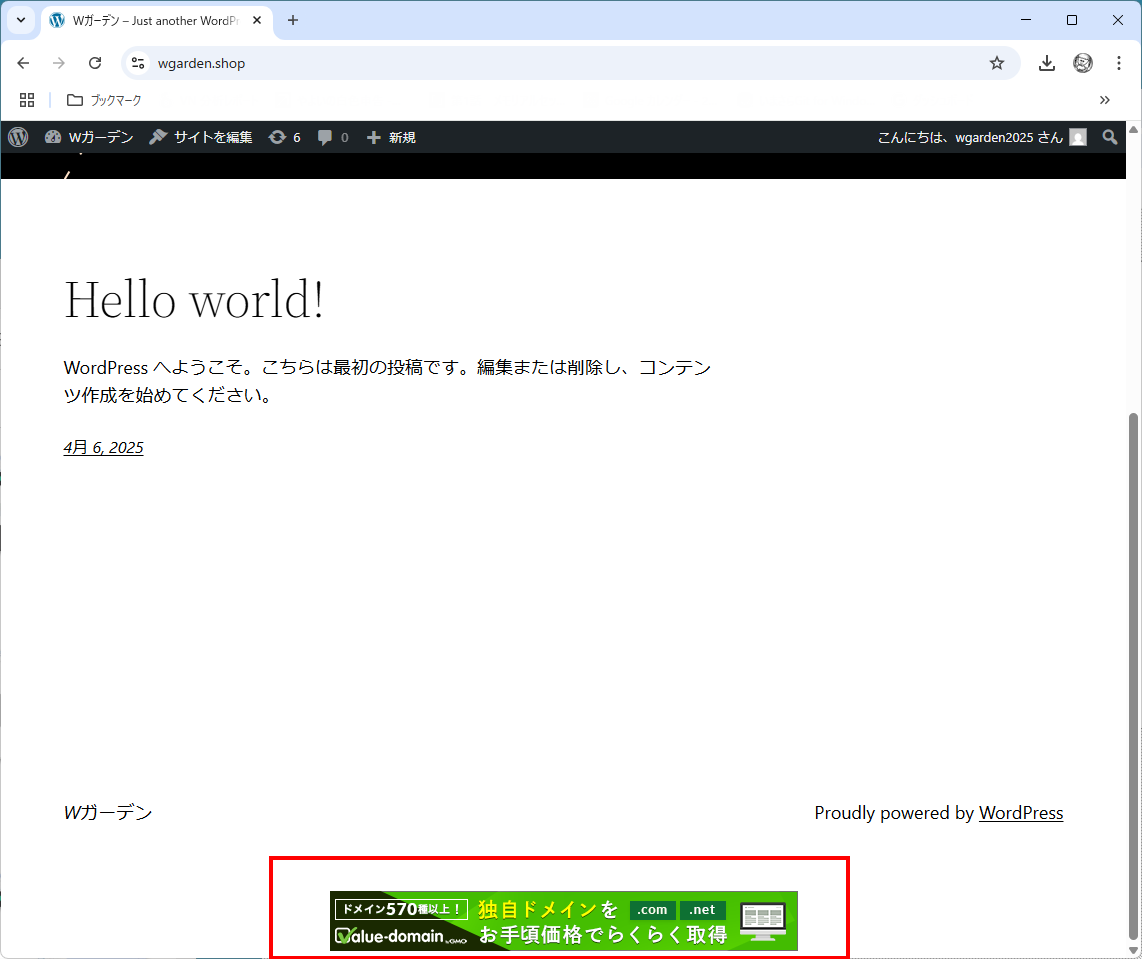Click the 新規 add new button
The image size is (1142, 959).
391,137
